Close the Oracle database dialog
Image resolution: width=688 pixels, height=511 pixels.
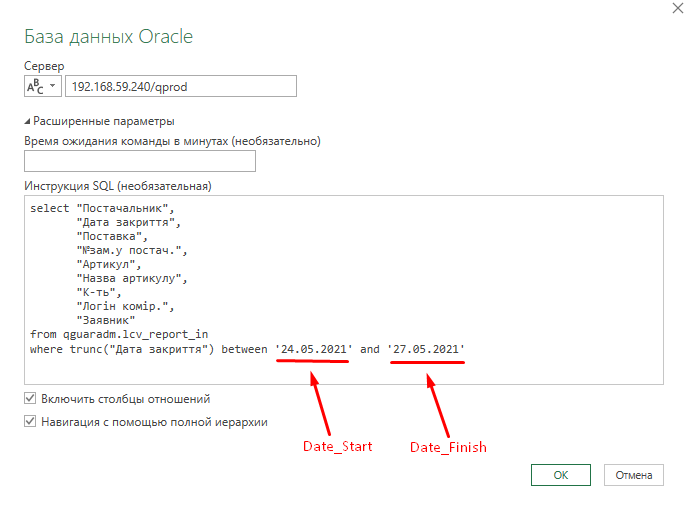point(678,8)
